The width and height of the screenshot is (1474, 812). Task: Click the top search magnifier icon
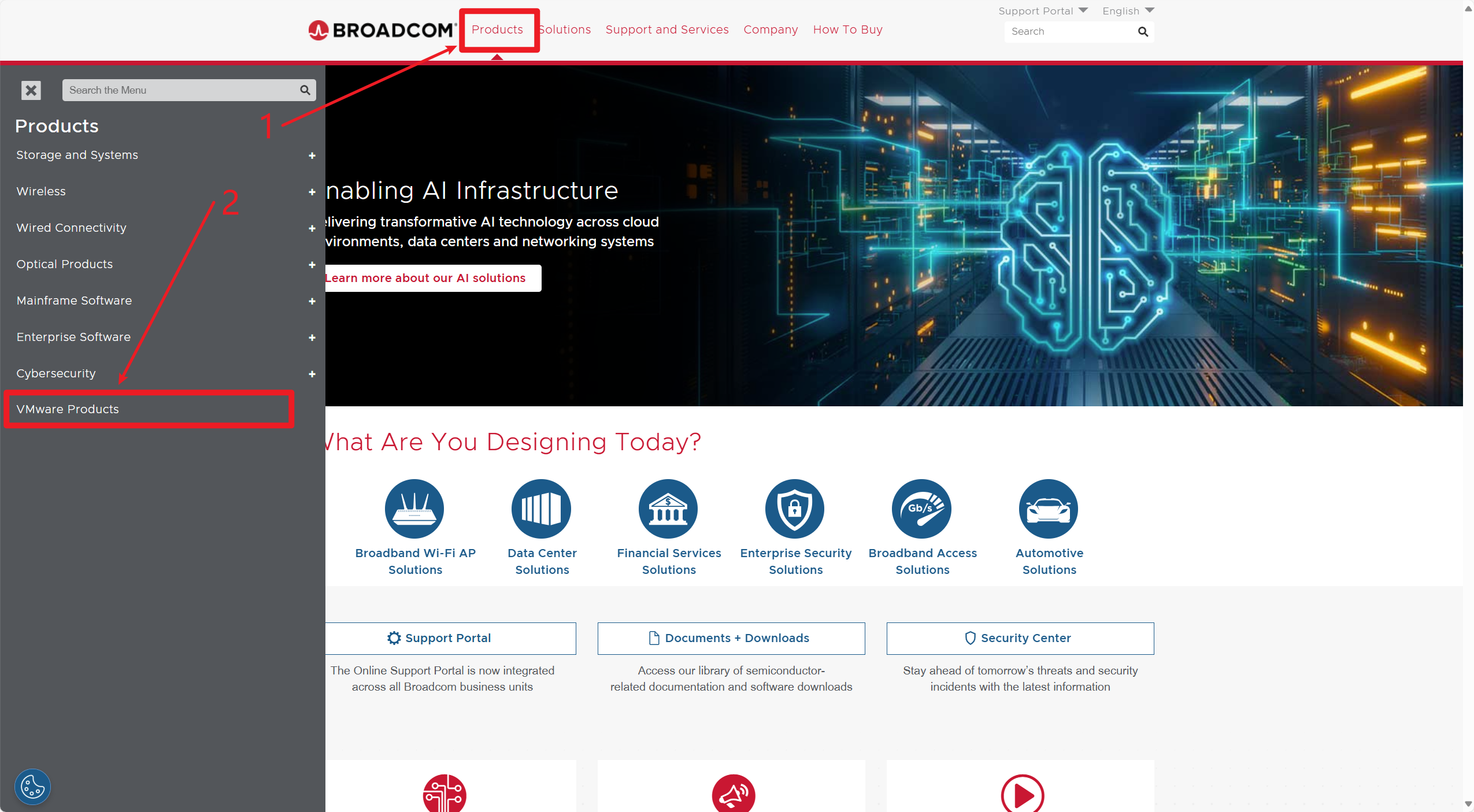1143,32
